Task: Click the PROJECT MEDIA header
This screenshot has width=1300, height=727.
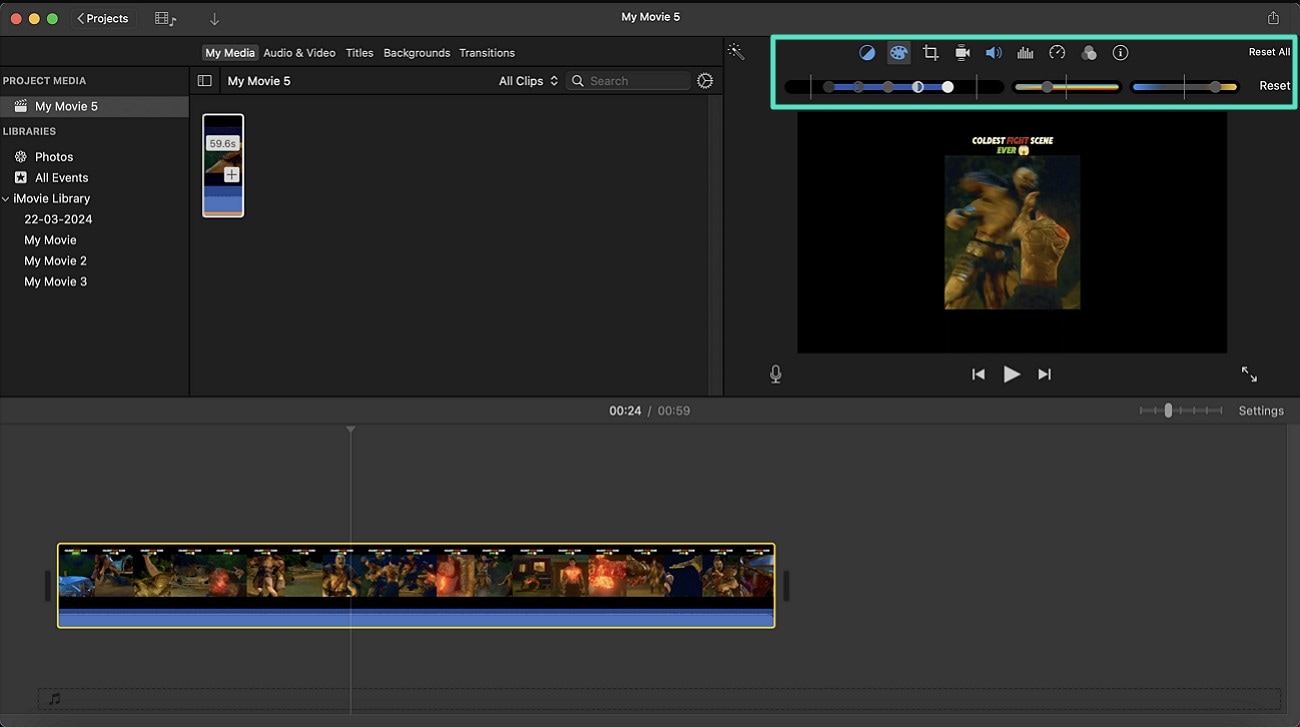Action: pyautogui.click(x=44, y=81)
